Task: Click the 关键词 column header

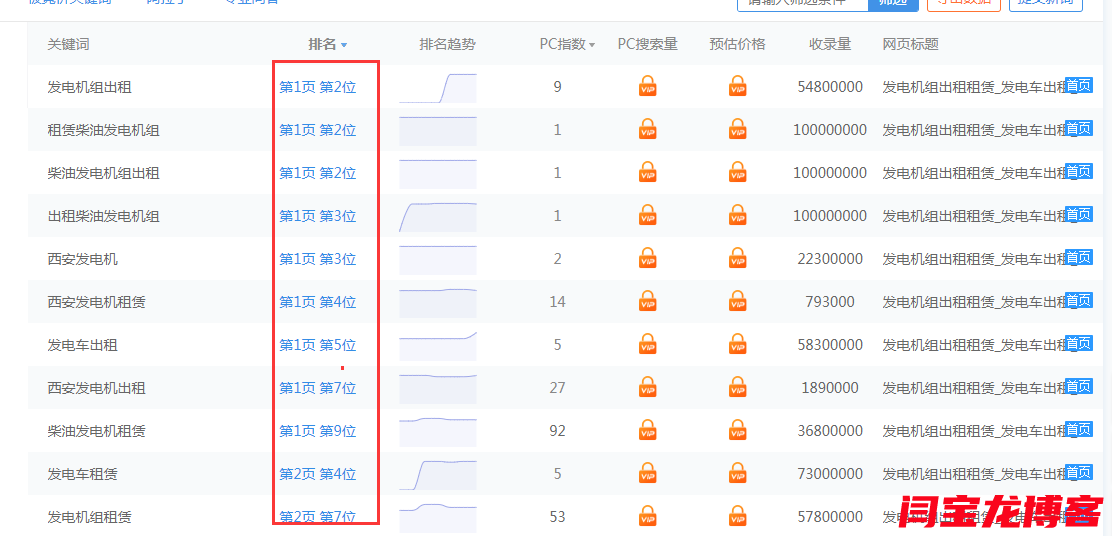Action: pyautogui.click(x=68, y=44)
